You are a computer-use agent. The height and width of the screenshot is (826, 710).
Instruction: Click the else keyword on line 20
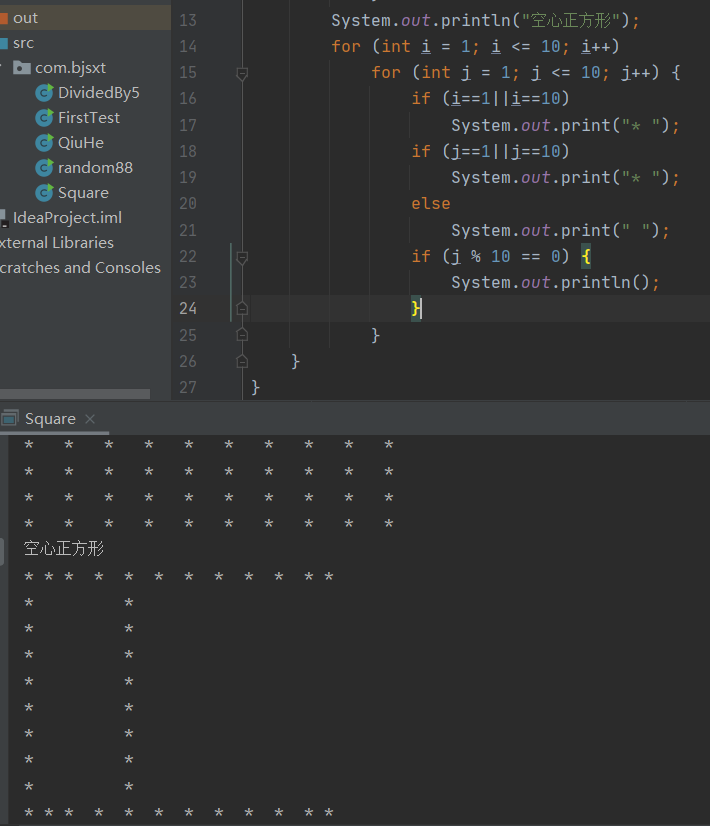click(431, 204)
